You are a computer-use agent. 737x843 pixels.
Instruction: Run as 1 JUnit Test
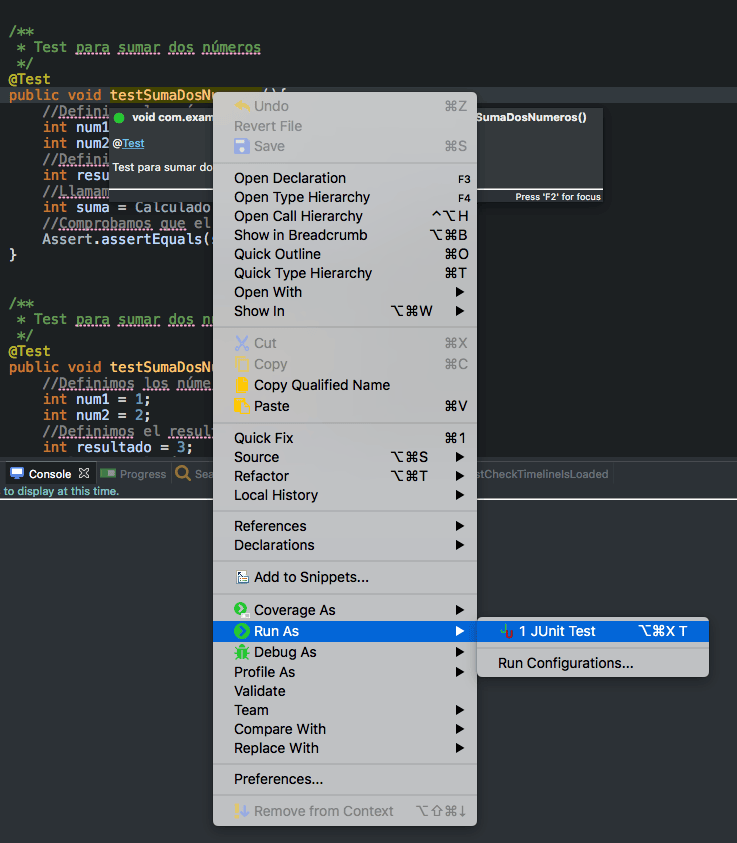[593, 631]
